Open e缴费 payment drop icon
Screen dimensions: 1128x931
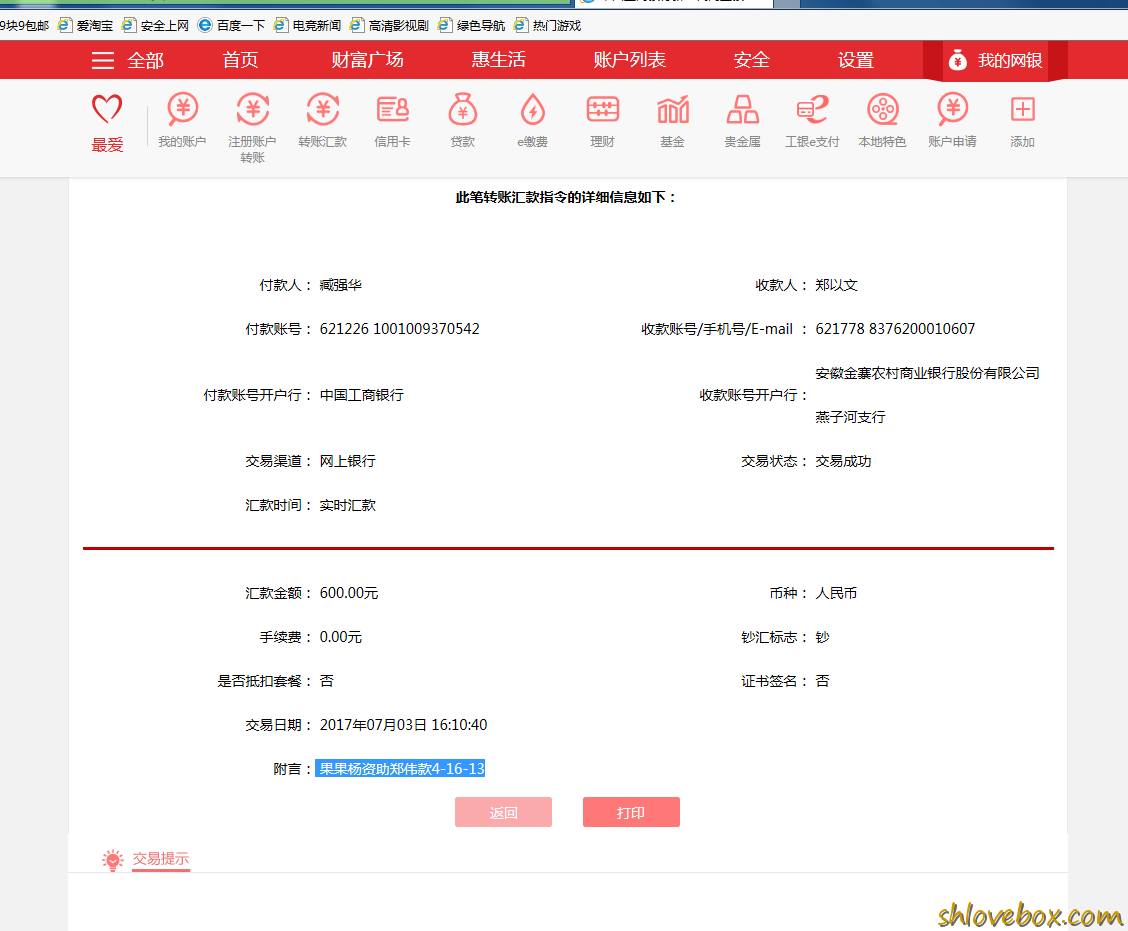[x=532, y=109]
